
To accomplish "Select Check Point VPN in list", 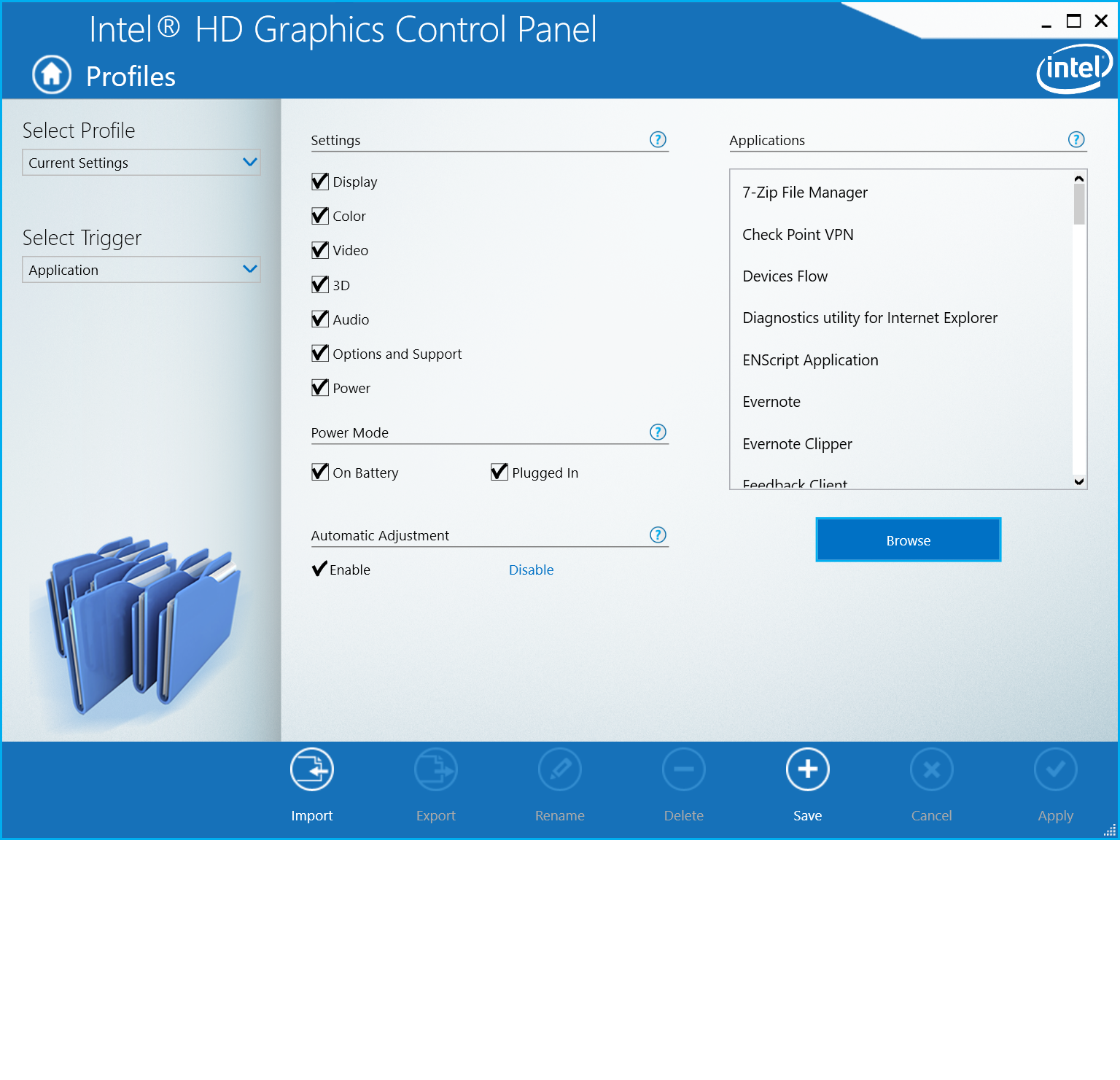I will click(x=798, y=235).
